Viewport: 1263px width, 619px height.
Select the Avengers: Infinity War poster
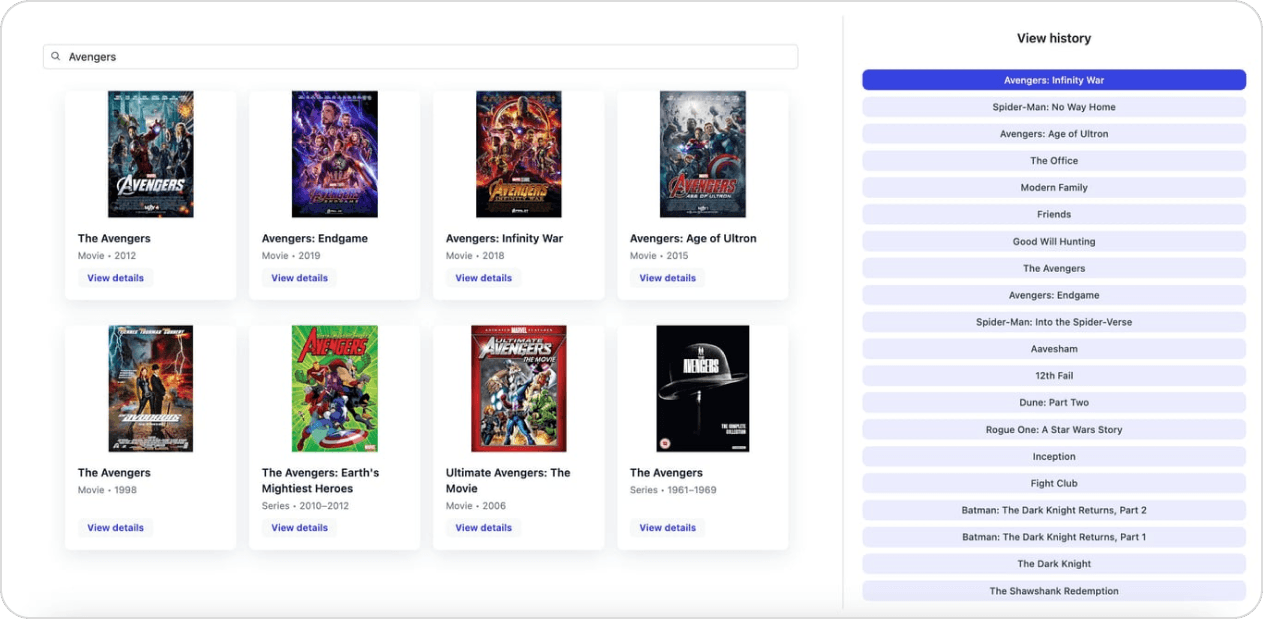click(x=518, y=154)
